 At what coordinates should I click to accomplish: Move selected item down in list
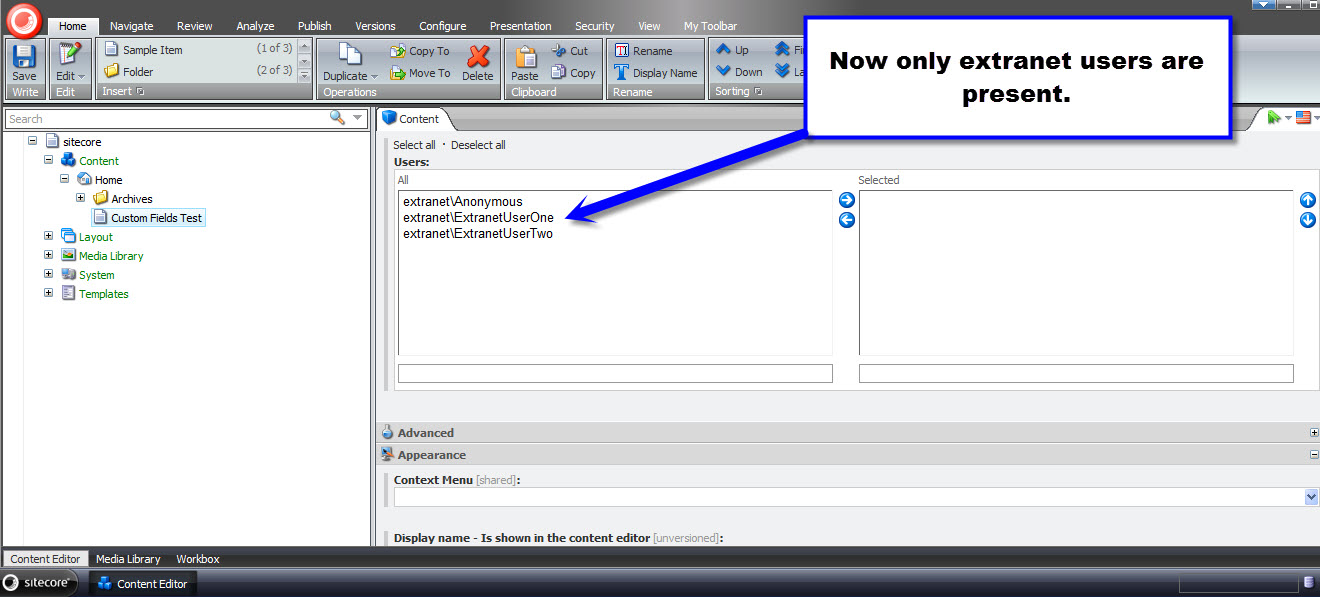(1307, 220)
